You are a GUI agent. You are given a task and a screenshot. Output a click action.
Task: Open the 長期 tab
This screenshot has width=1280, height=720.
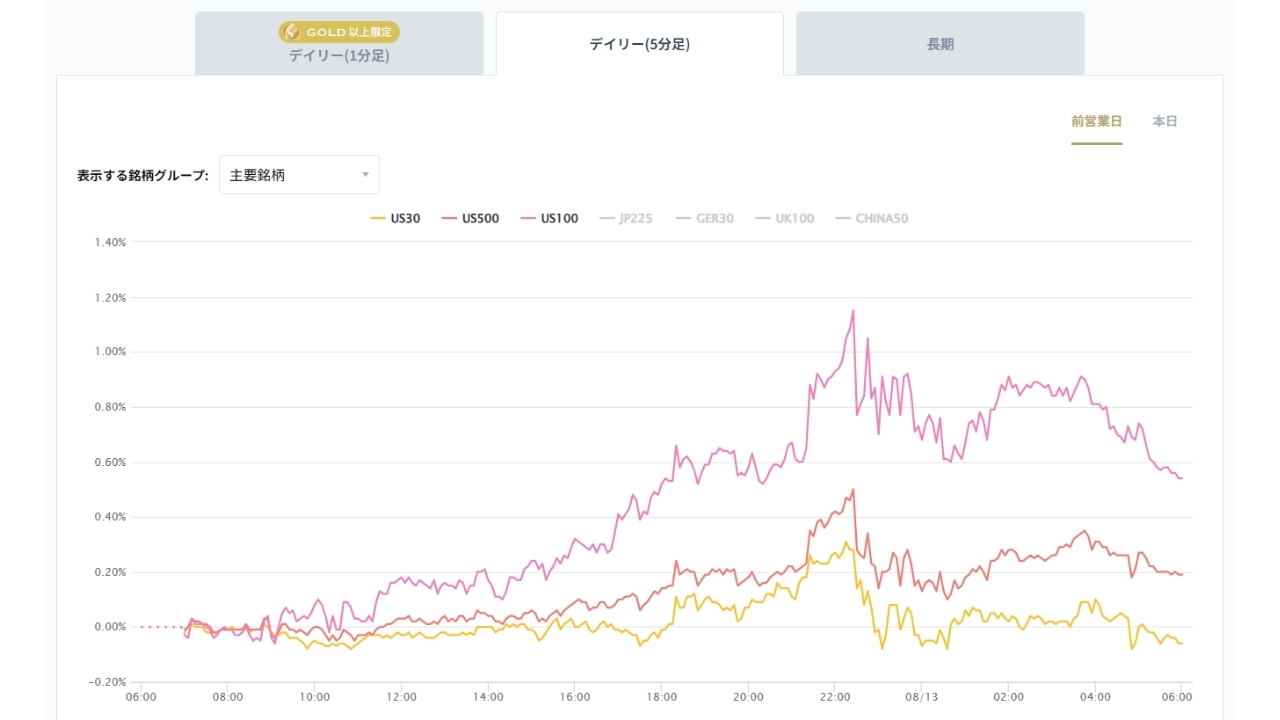[940, 44]
